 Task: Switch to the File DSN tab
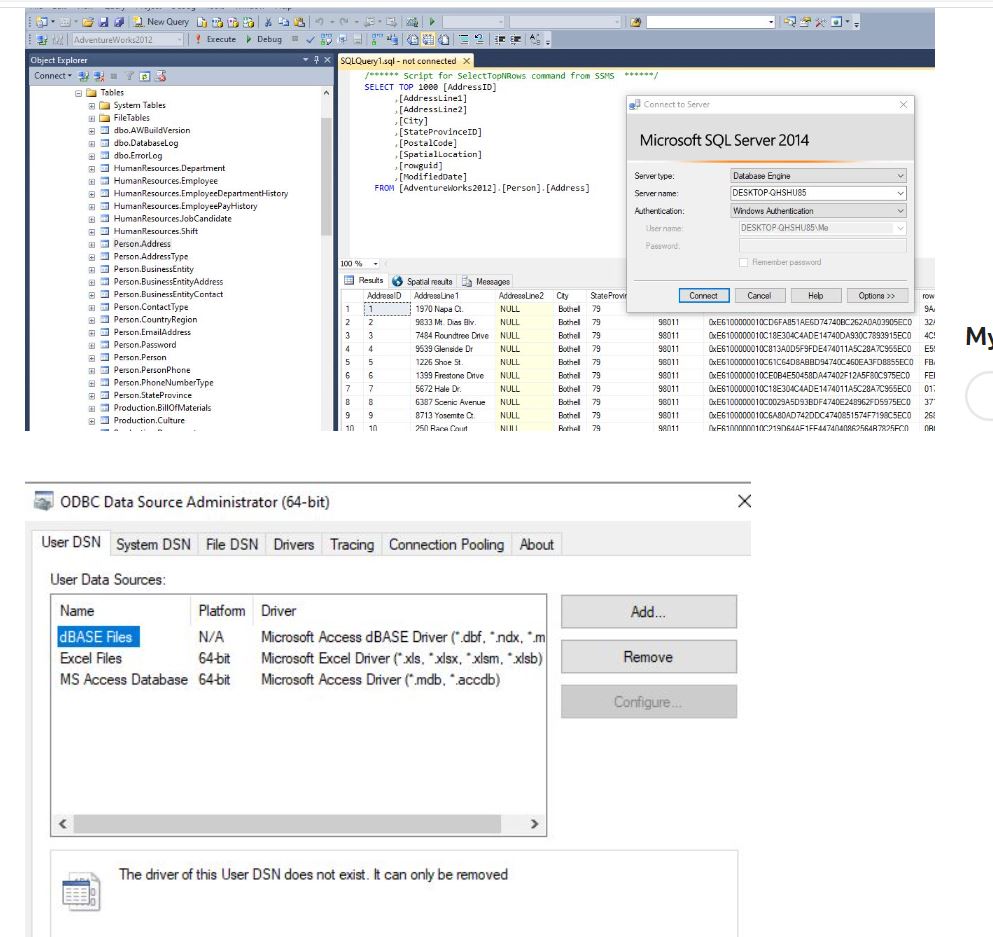point(232,544)
